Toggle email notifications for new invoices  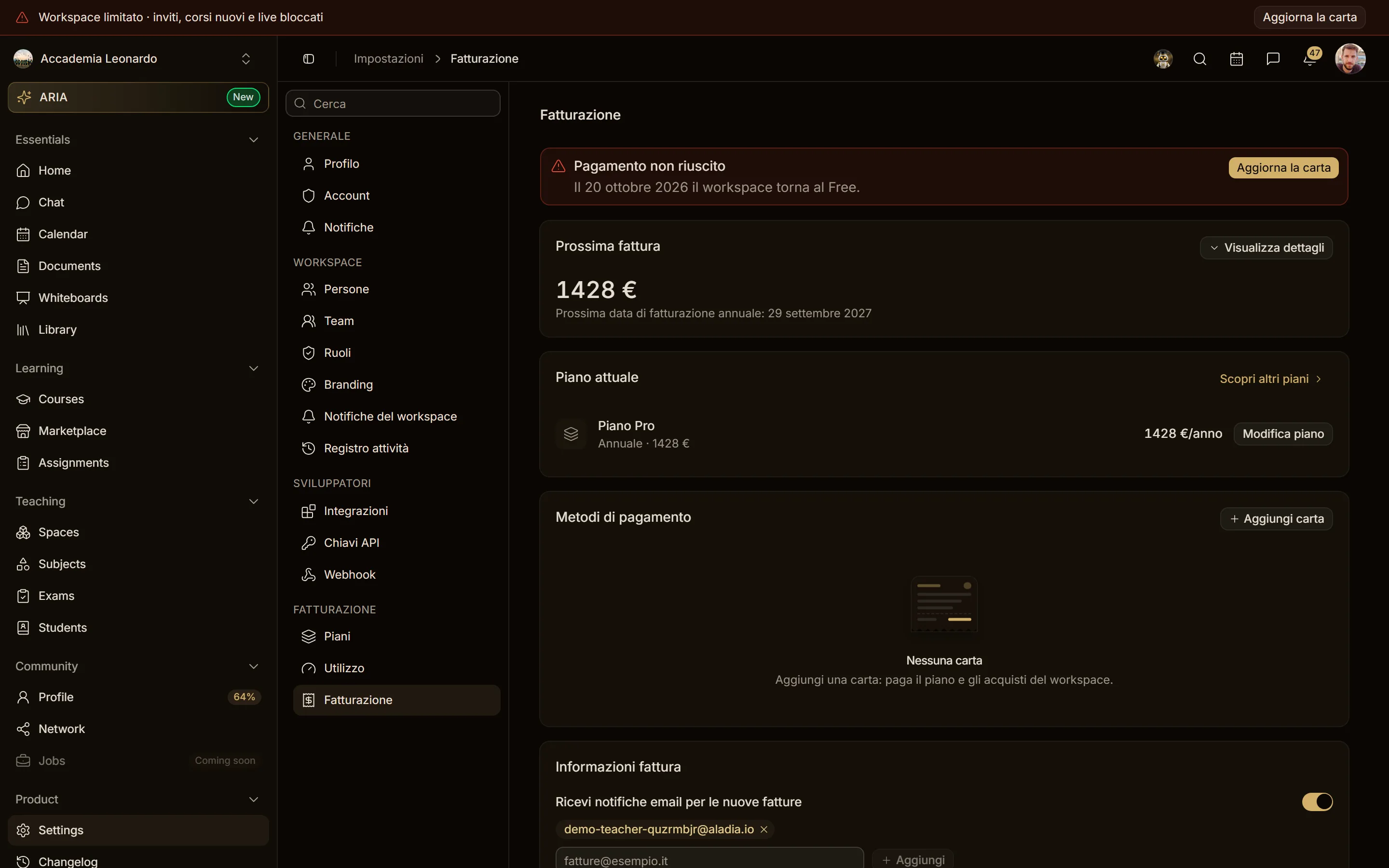[x=1317, y=801]
